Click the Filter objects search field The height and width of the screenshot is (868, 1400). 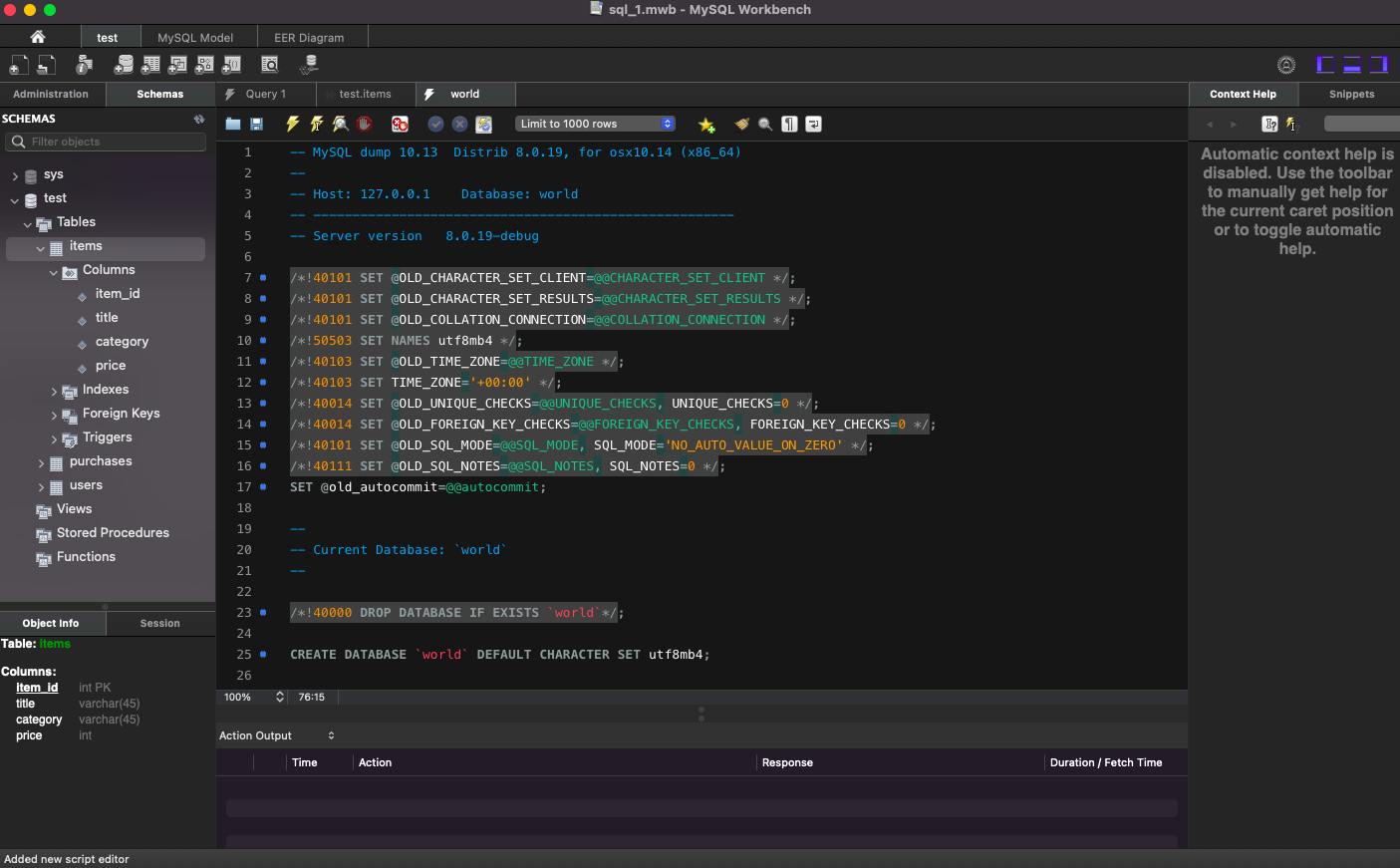[106, 142]
